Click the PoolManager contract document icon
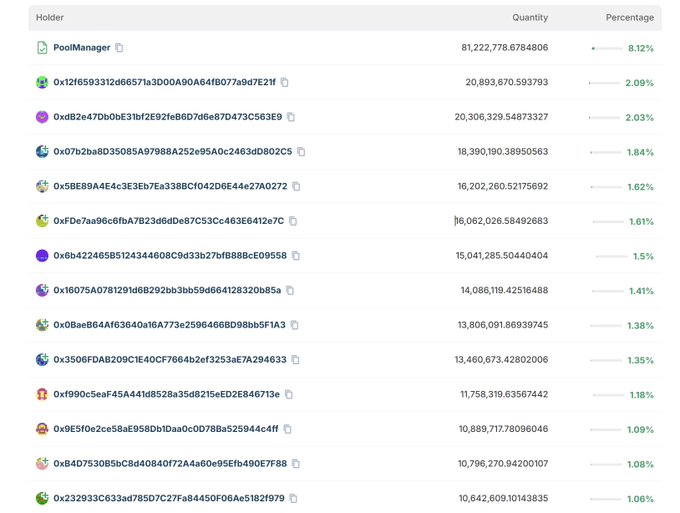The image size is (680, 513). coord(42,48)
